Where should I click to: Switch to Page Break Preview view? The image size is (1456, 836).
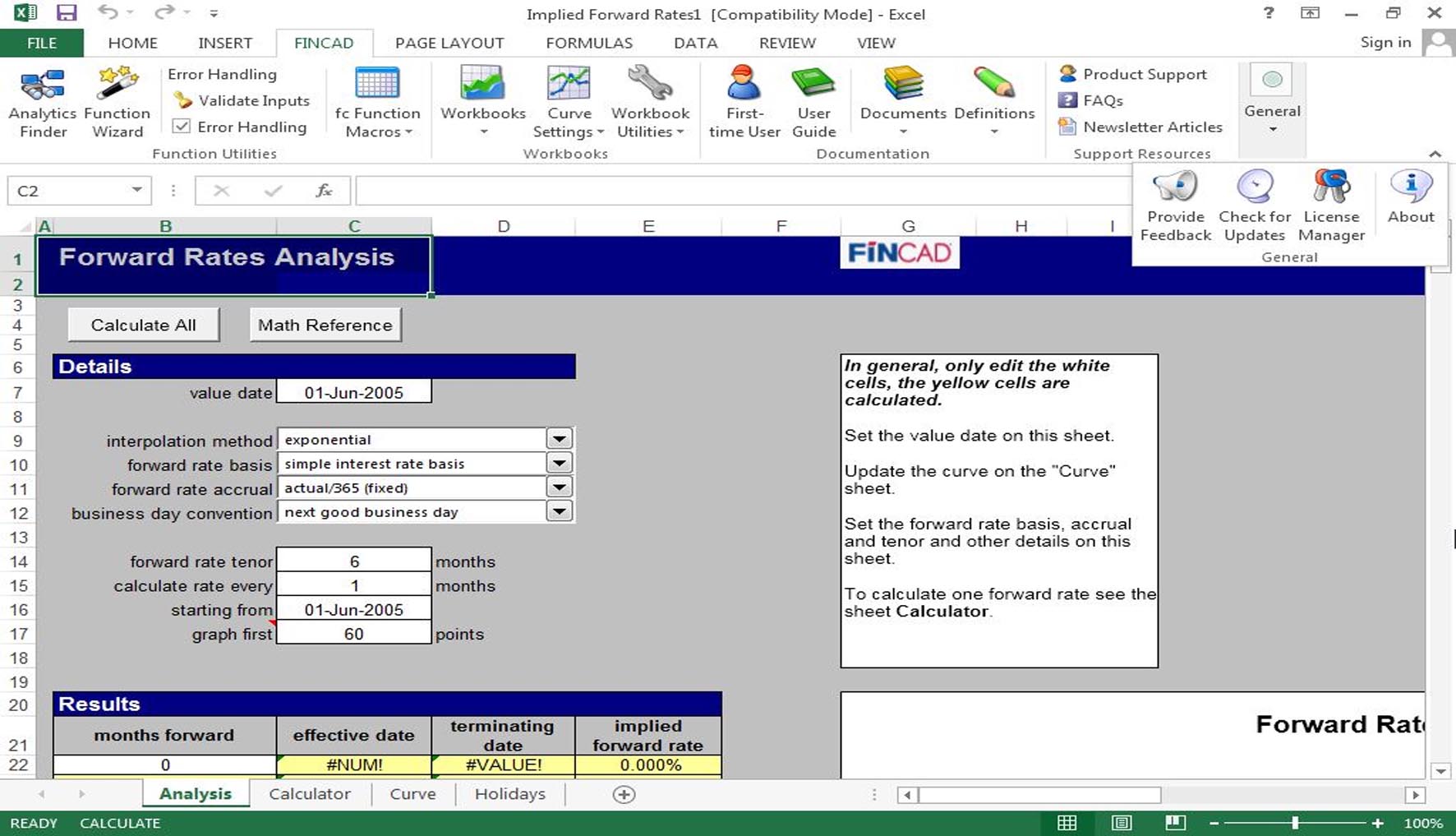tap(1176, 823)
